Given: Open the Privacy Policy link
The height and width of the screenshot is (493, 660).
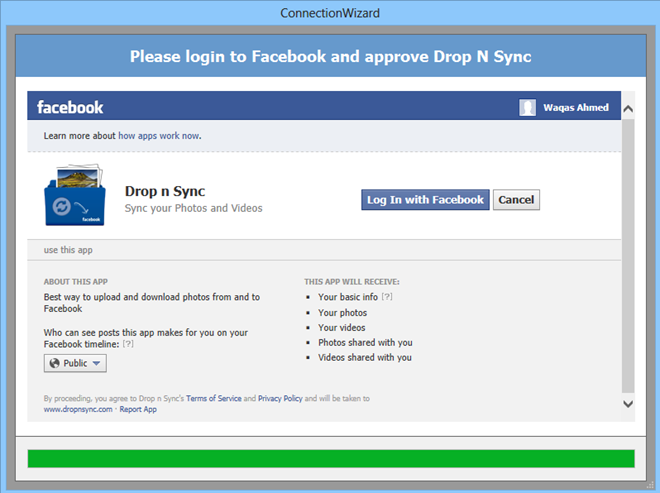Looking at the screenshot, I should click(x=280, y=398).
